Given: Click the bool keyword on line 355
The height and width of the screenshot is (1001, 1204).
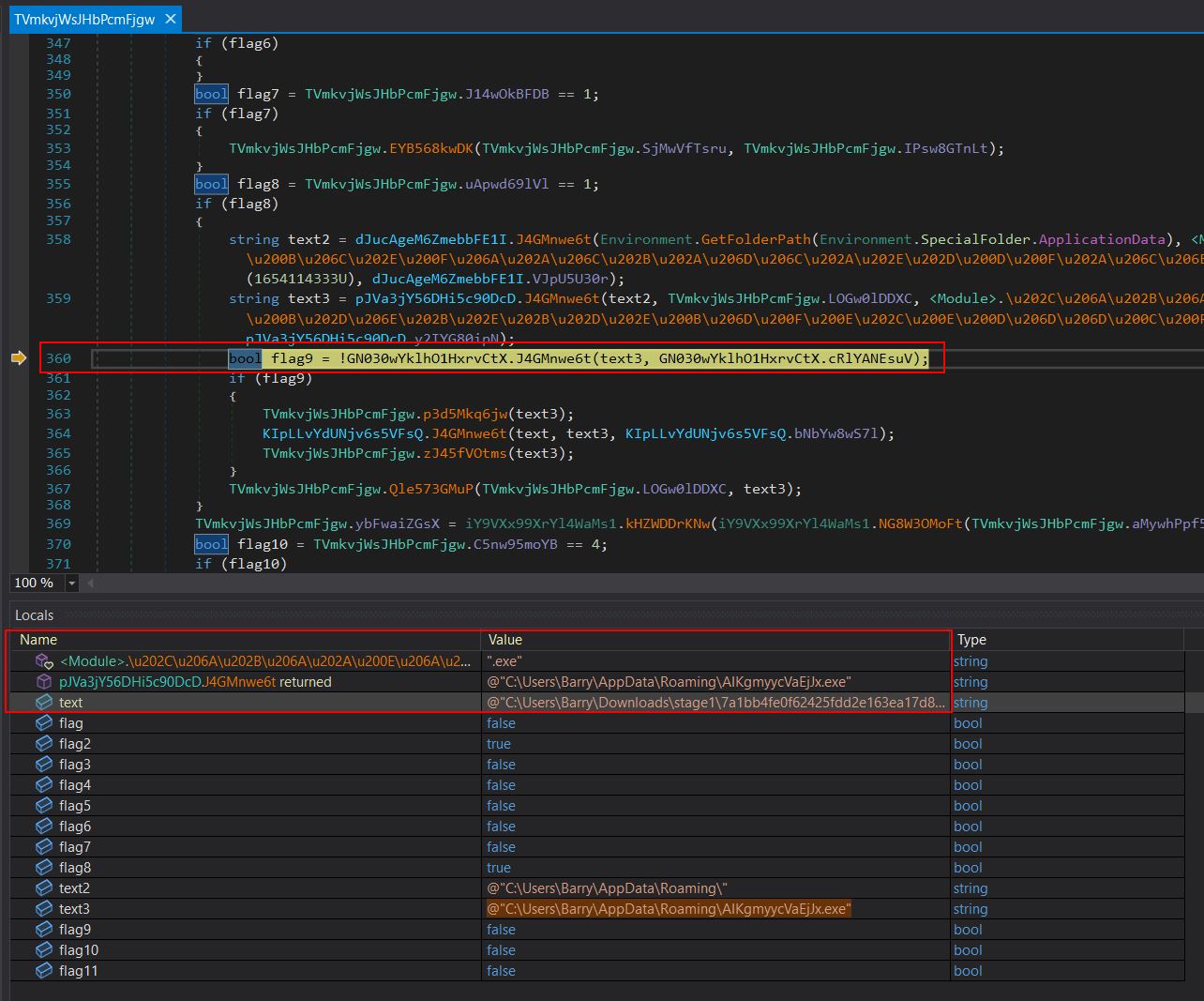Looking at the screenshot, I should click(211, 184).
